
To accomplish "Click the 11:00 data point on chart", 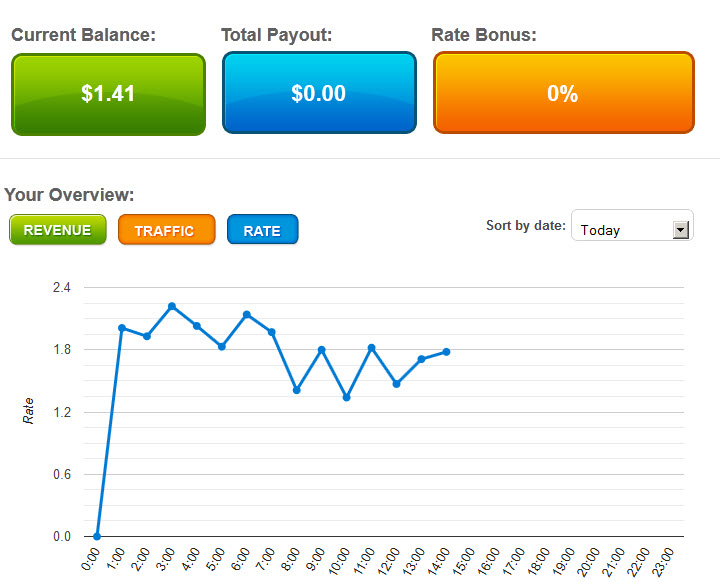I will coord(372,348).
